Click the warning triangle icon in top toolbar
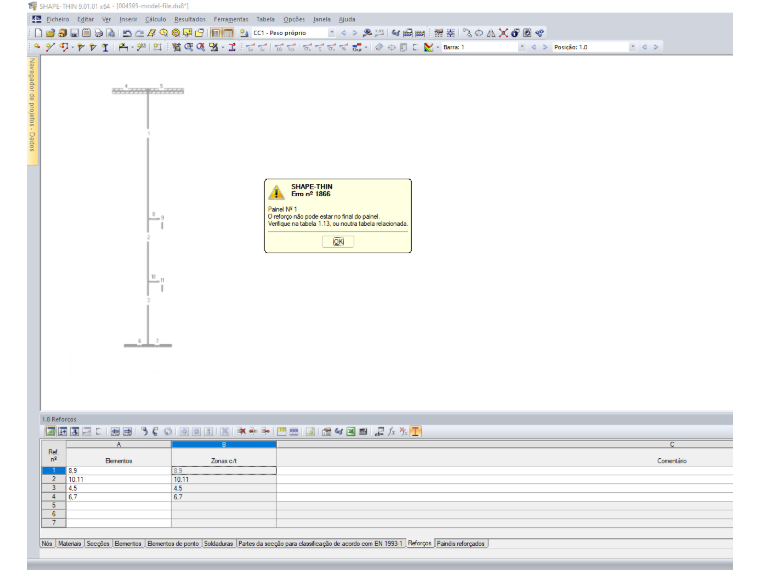760x570 pixels. [x=491, y=33]
